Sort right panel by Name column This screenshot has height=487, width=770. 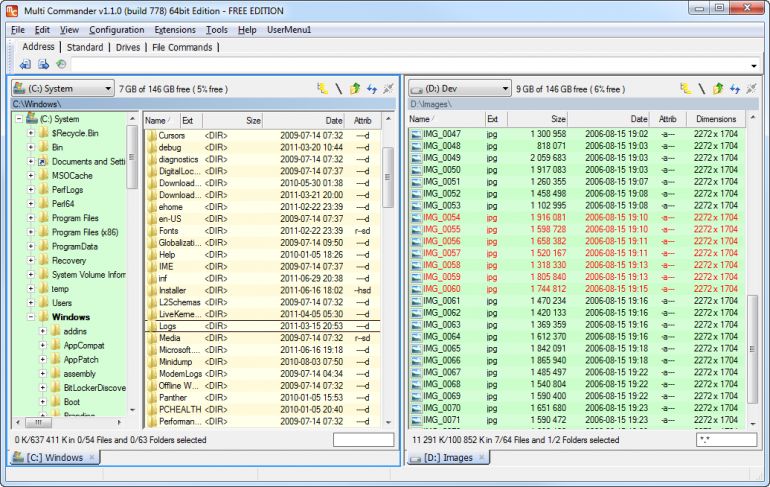click(x=446, y=119)
